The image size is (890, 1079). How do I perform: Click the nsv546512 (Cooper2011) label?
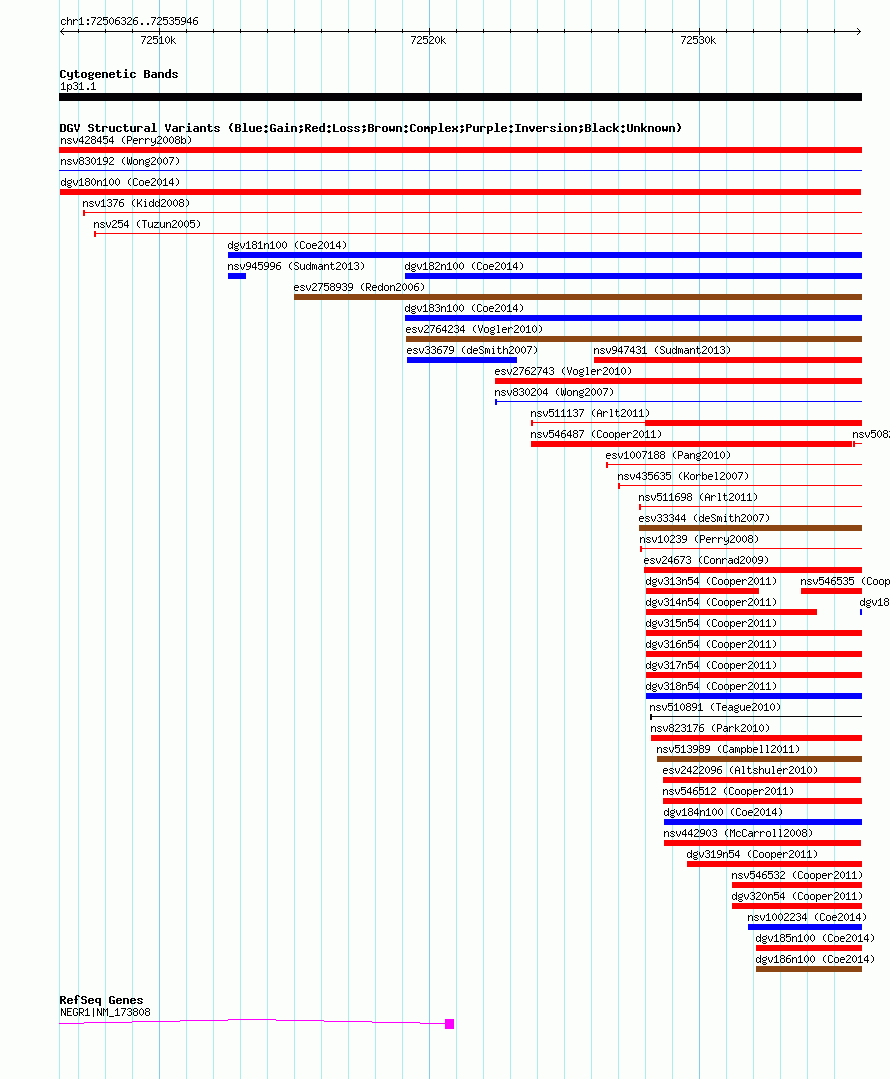(x=728, y=791)
